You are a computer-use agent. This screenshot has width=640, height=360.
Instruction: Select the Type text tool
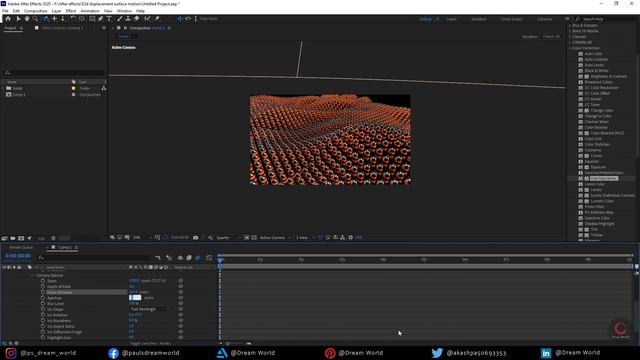point(109,19)
